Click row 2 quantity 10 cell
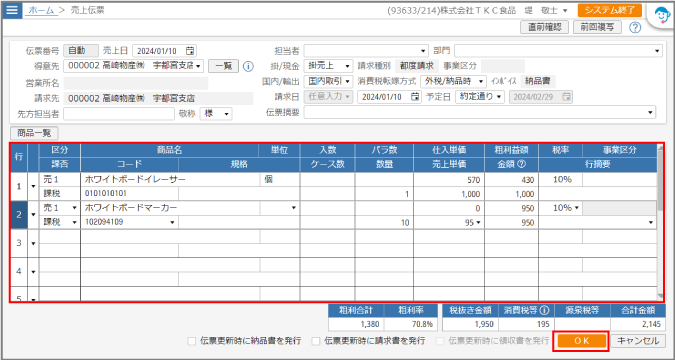The width and height of the screenshot is (675, 360). tap(384, 223)
